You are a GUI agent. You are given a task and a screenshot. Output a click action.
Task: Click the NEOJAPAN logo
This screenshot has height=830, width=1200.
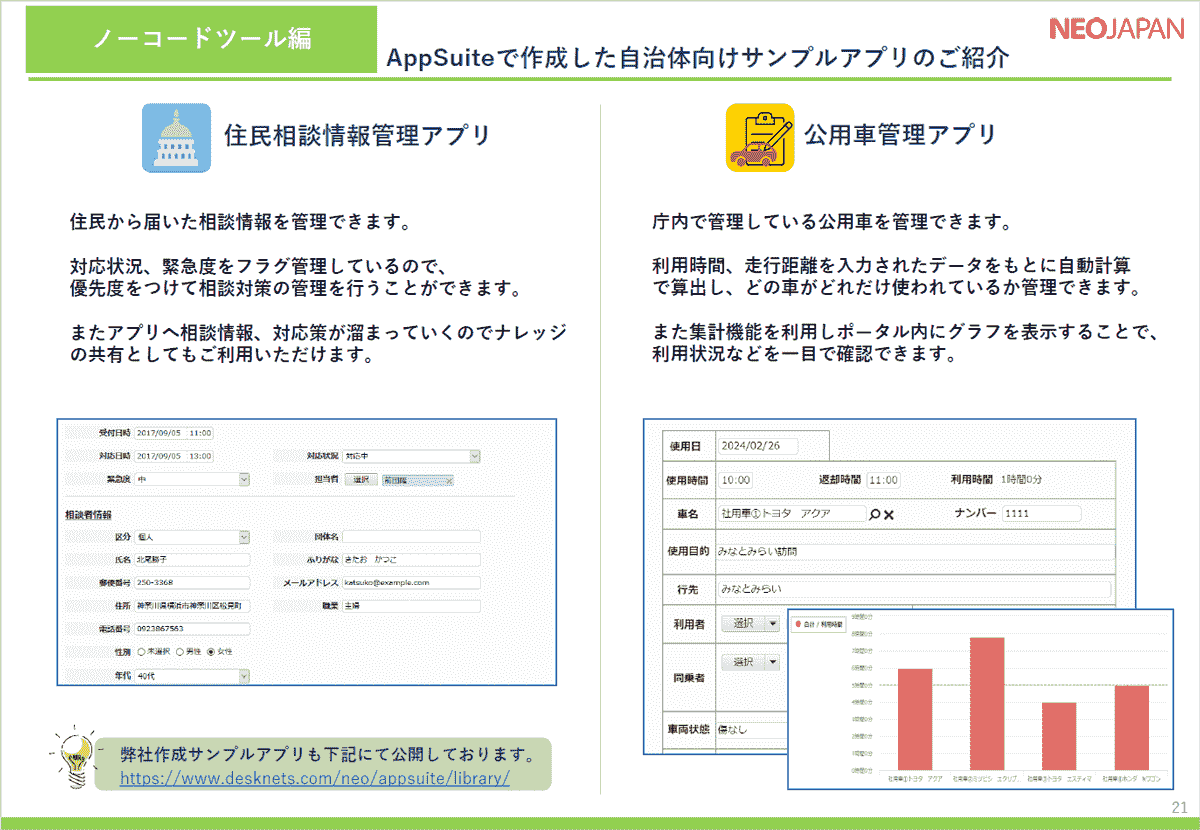click(1117, 29)
